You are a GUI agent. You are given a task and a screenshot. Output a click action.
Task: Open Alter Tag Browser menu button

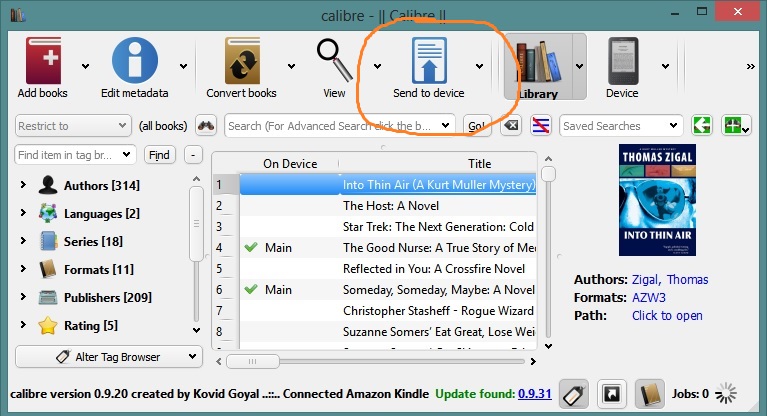[x=109, y=357]
